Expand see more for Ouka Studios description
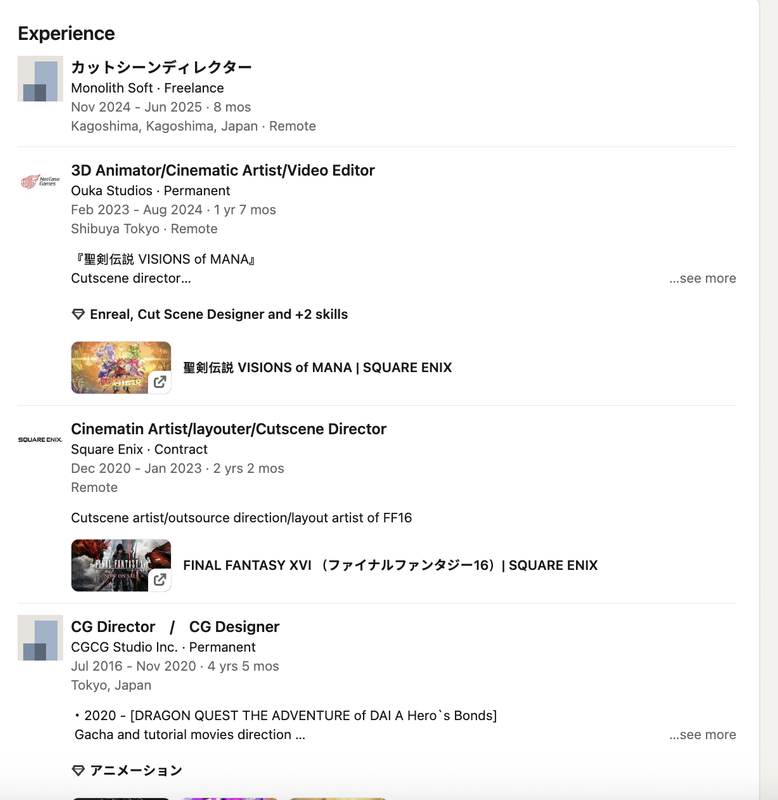778x800 pixels. click(702, 279)
